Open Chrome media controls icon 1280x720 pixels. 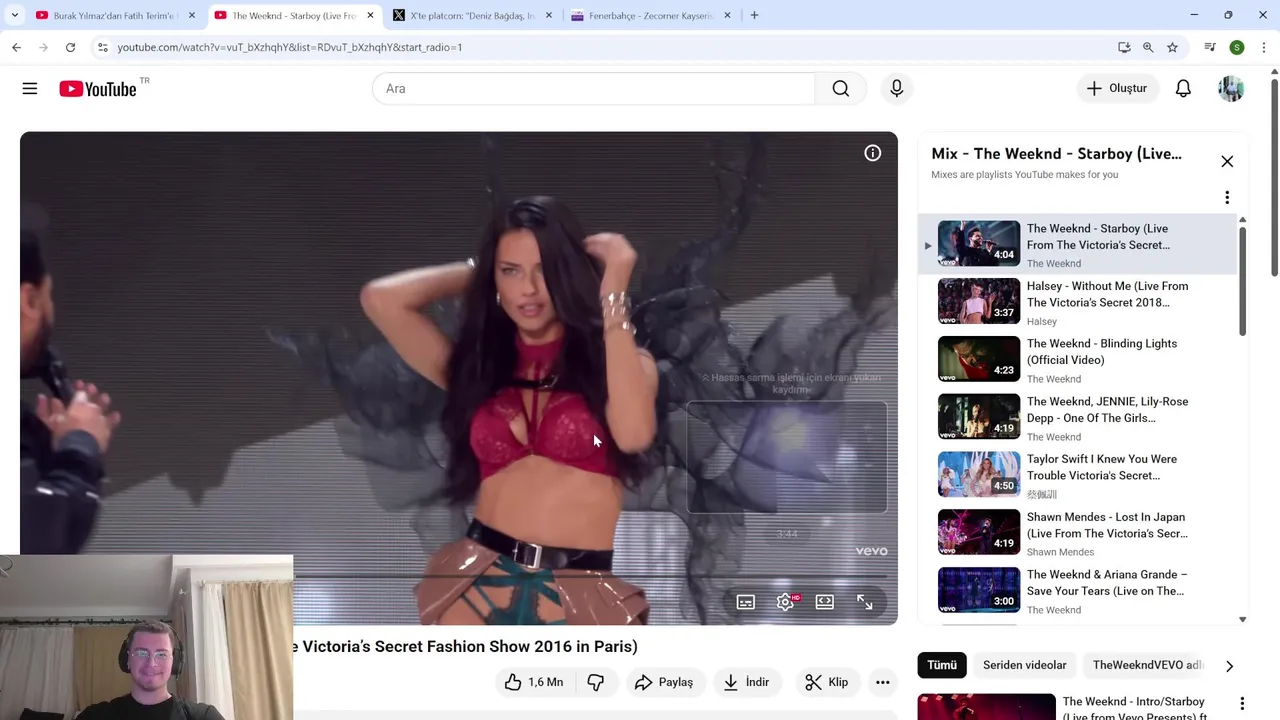[1210, 47]
